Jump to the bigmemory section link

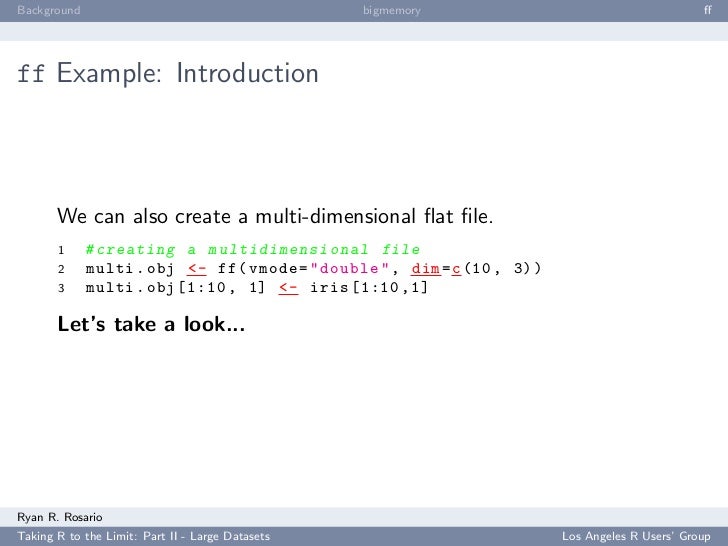tap(392, 10)
